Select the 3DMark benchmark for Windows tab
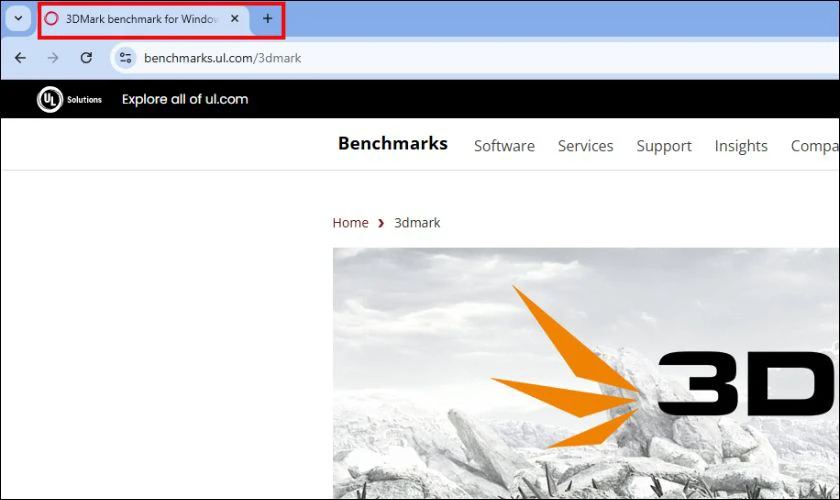 (141, 19)
